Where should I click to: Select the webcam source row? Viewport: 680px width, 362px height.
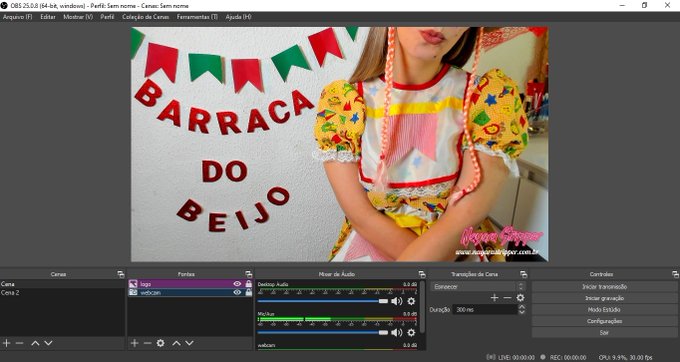[x=190, y=293]
